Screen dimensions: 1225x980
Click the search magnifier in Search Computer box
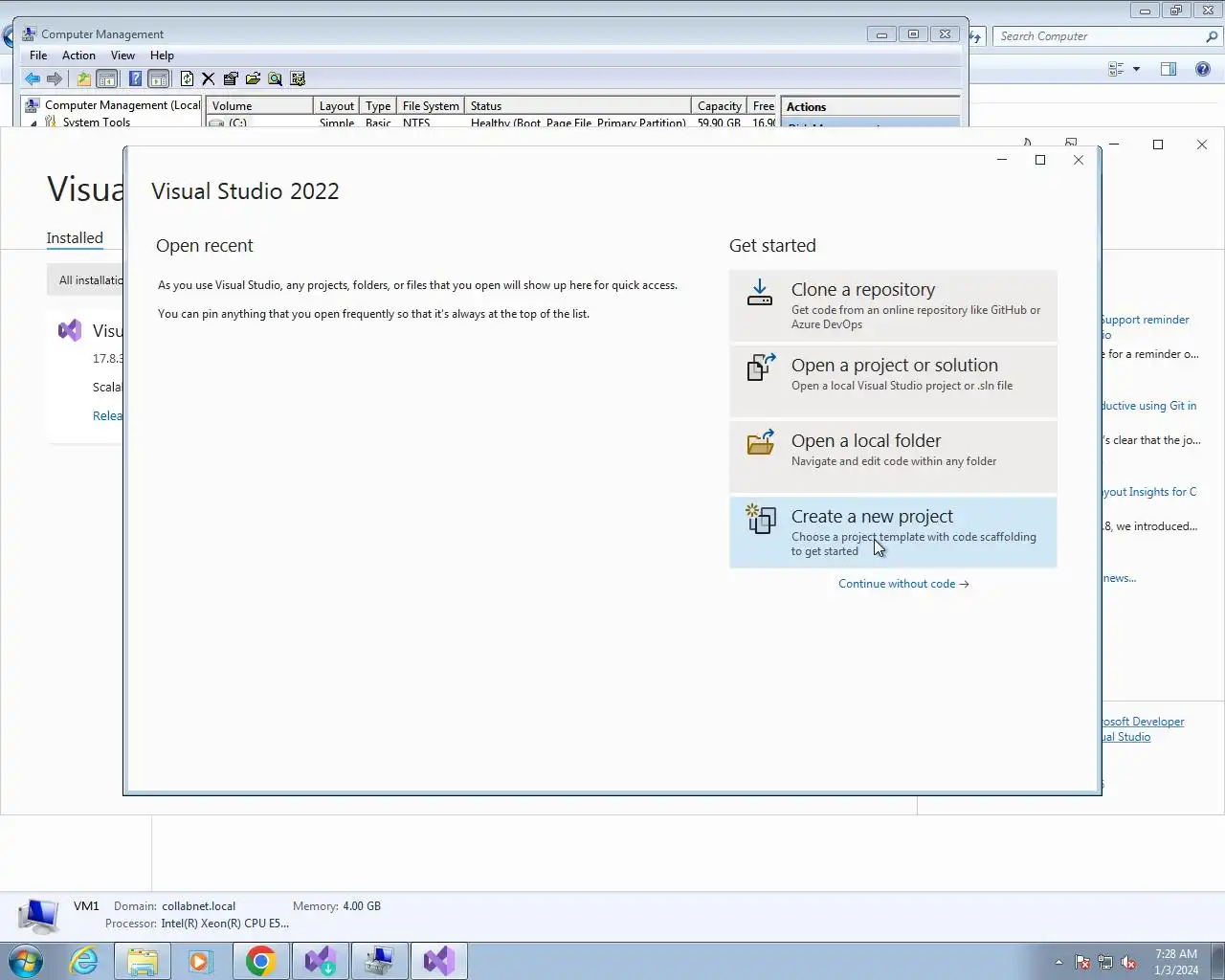(x=1212, y=36)
